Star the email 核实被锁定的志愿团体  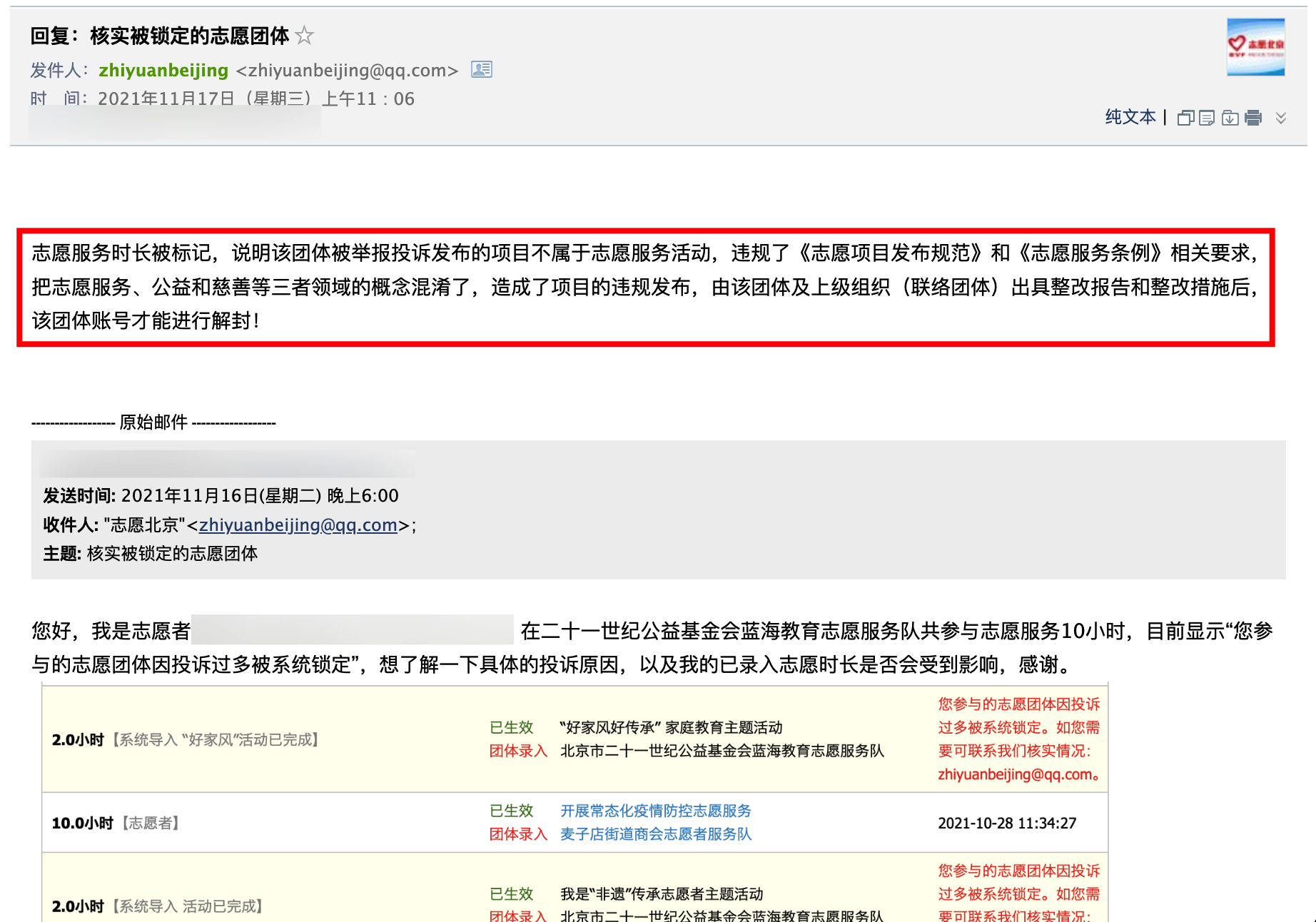click(304, 35)
